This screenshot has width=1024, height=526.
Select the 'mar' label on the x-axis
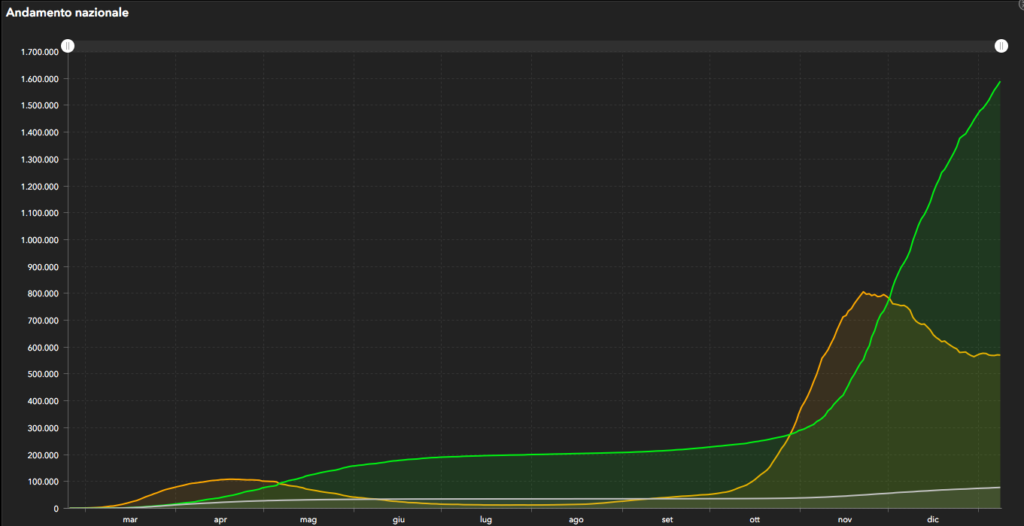(x=130, y=519)
